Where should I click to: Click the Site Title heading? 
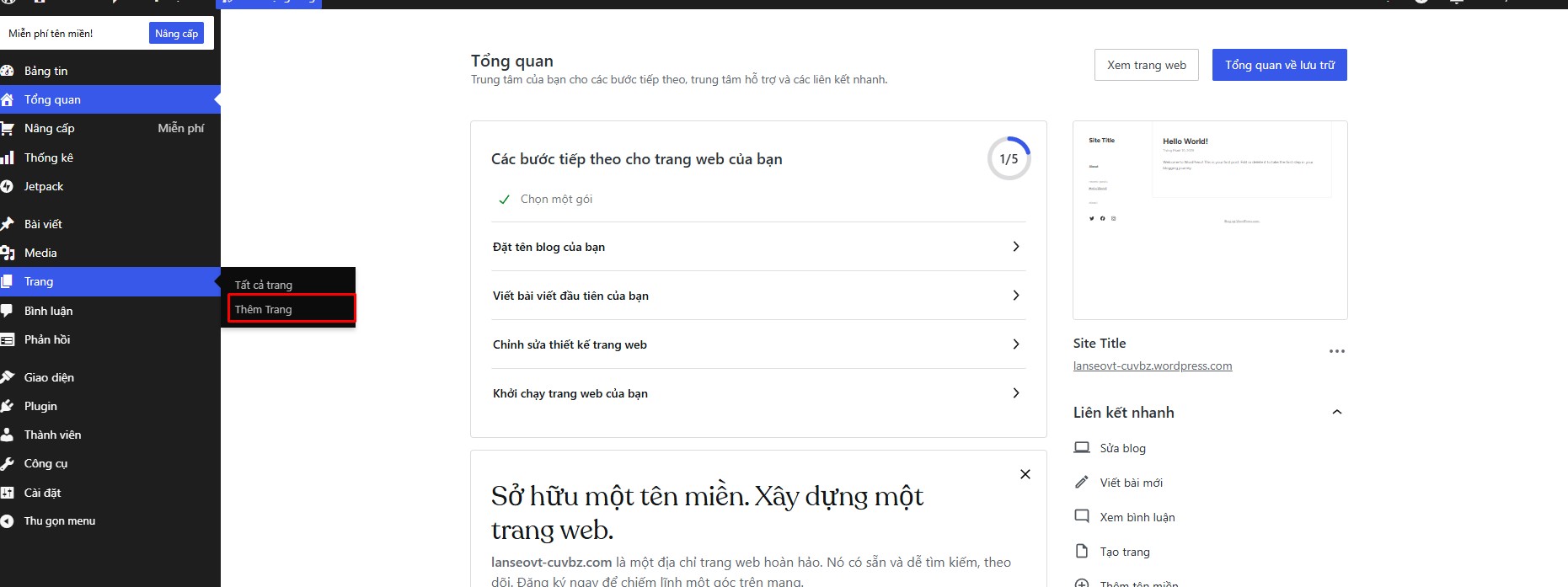tap(1099, 343)
